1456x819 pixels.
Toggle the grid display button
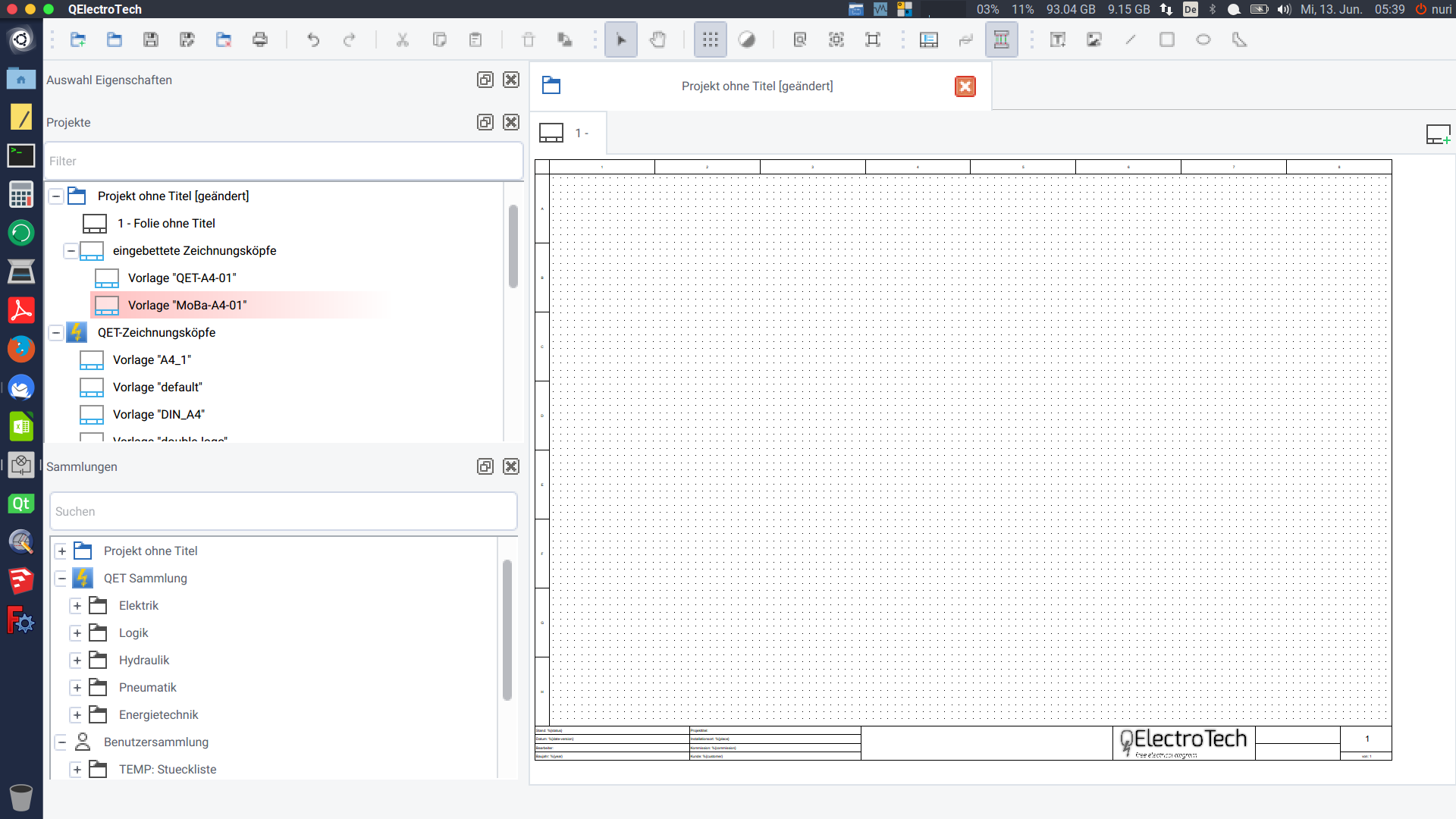coord(711,40)
